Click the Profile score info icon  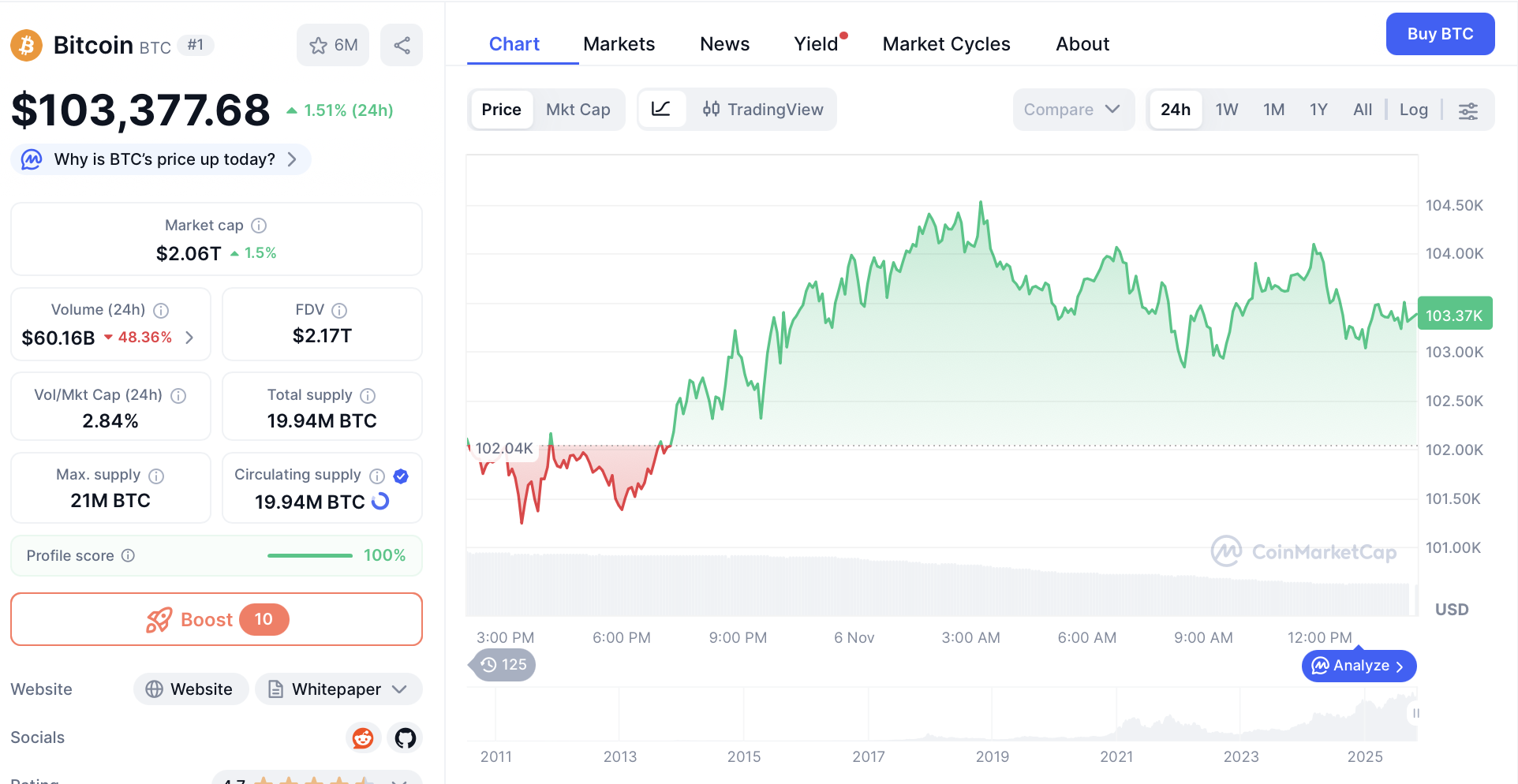coord(128,556)
